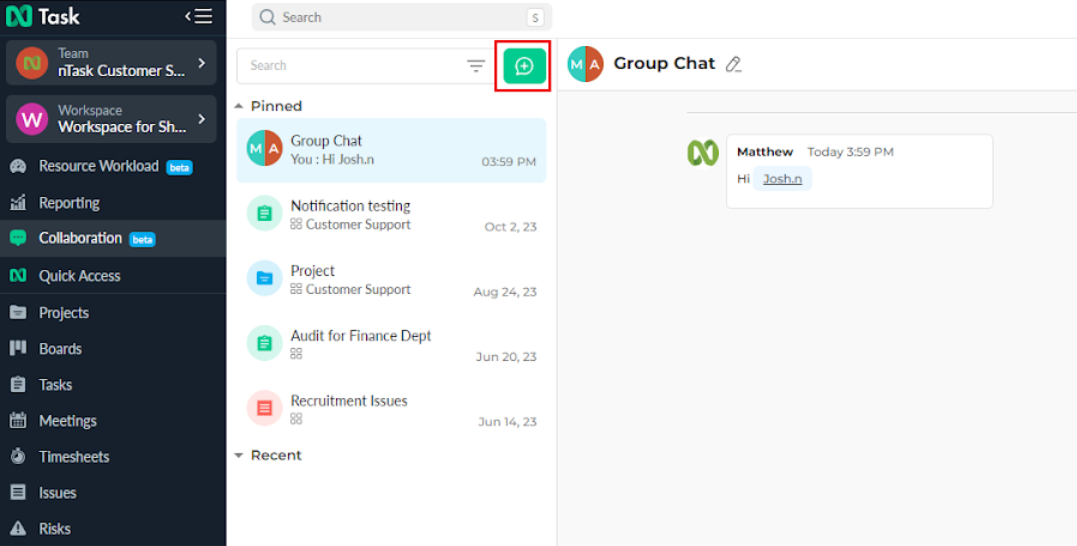The width and height of the screenshot is (1077, 546).
Task: Click the global Search field at top
Action: pyautogui.click(x=400, y=17)
